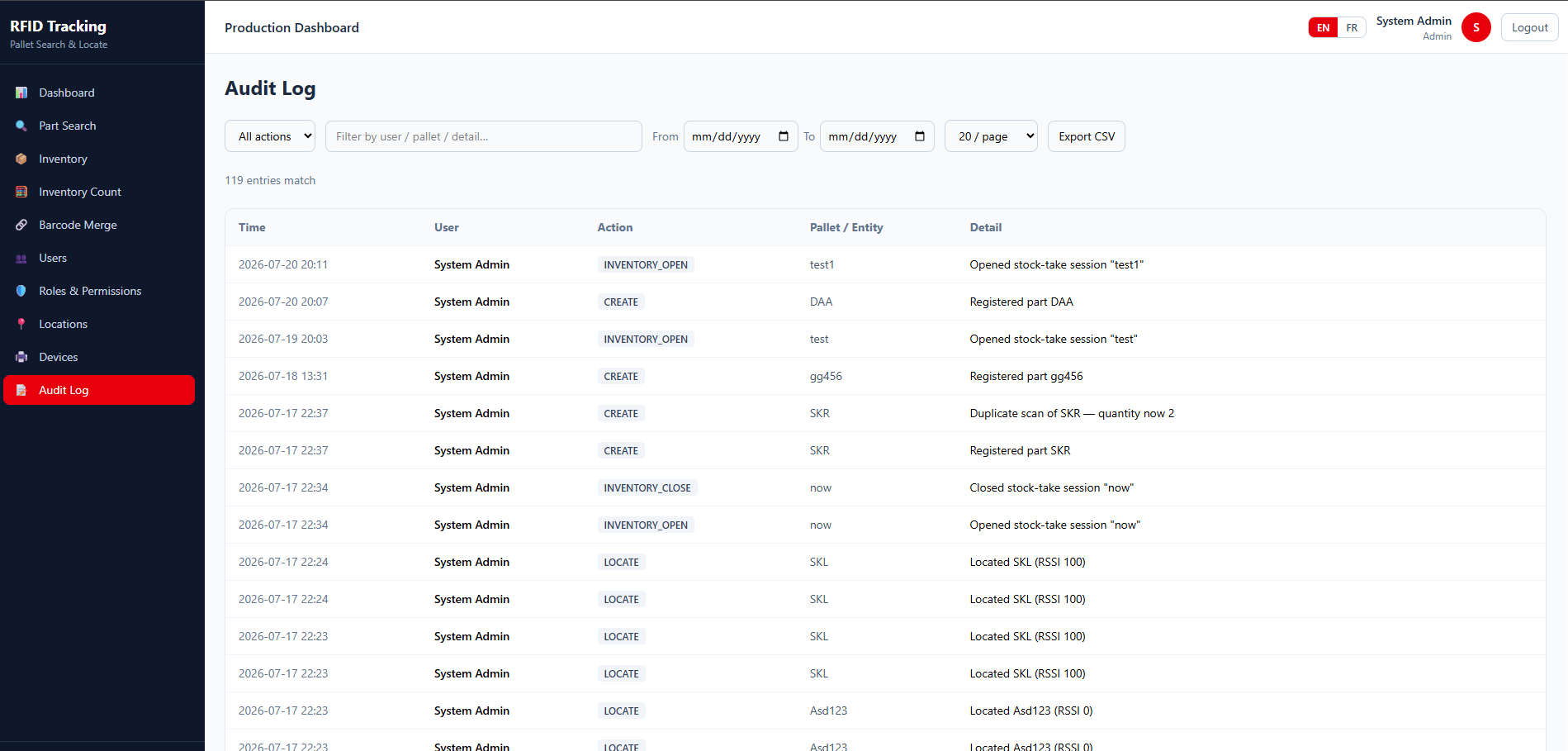Click timestamp 2026-07-19 20:03
Screen dimensions: 1568x751
tap(283, 339)
